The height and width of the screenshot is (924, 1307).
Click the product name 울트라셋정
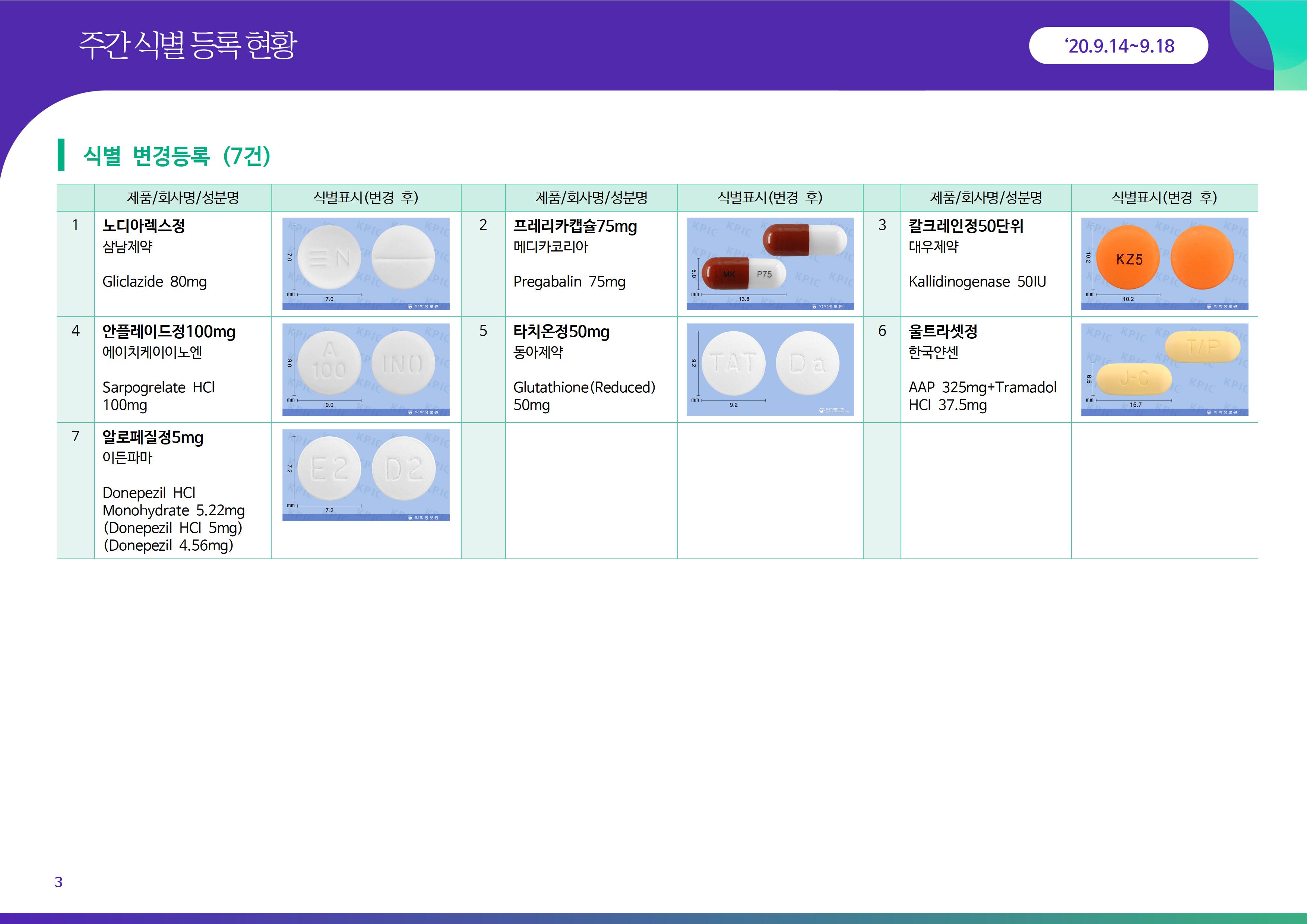[943, 331]
